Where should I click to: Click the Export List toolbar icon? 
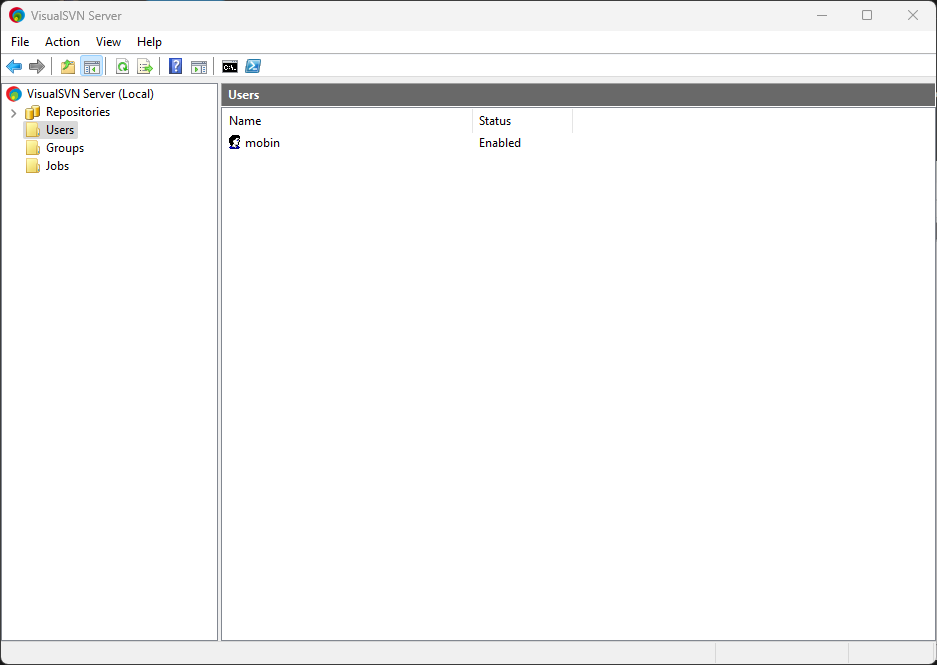(145, 67)
